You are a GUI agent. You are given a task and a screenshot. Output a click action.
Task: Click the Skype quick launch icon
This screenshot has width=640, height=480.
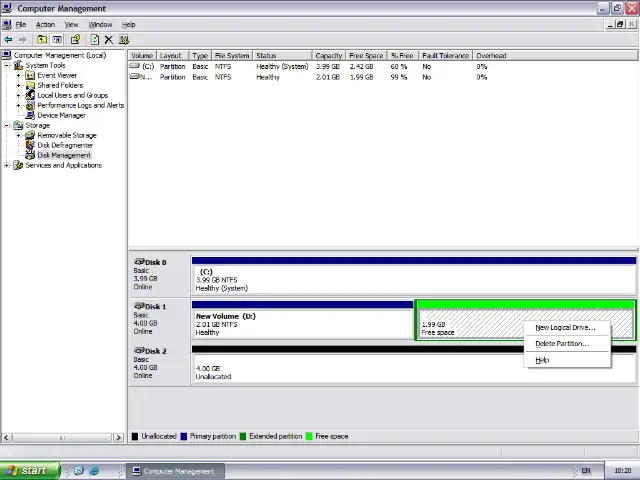pos(79,471)
